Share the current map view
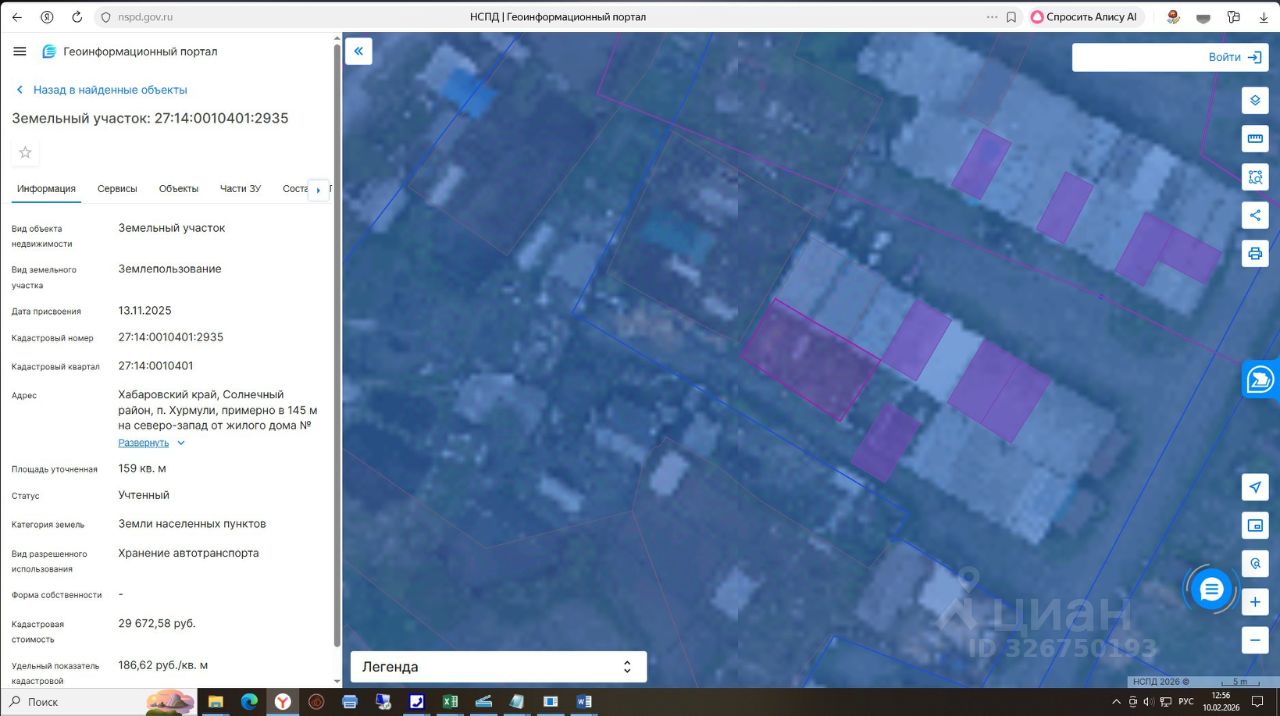Screen dimensions: 1280x716 point(1255,215)
